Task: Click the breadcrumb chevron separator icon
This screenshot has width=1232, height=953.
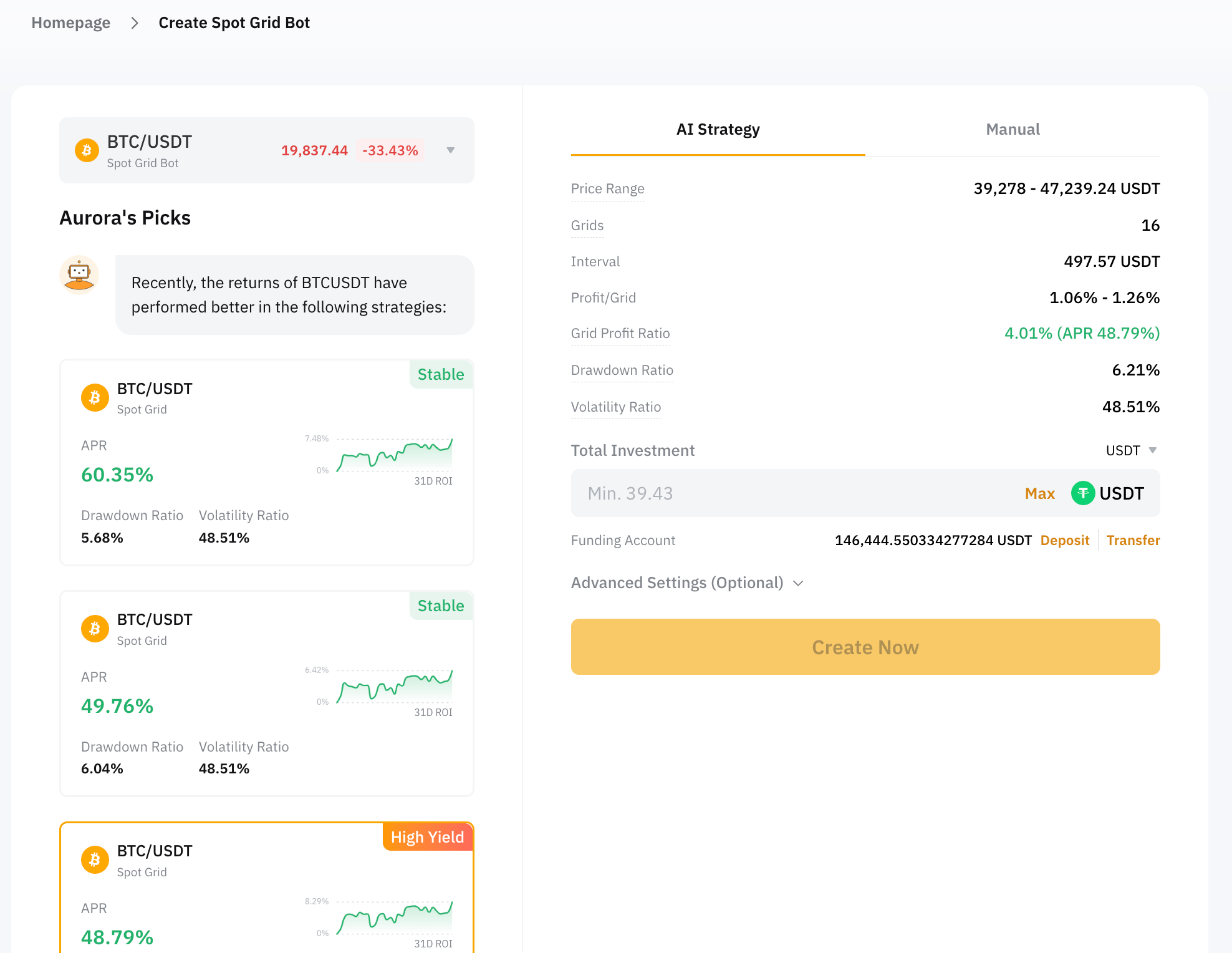Action: (135, 23)
